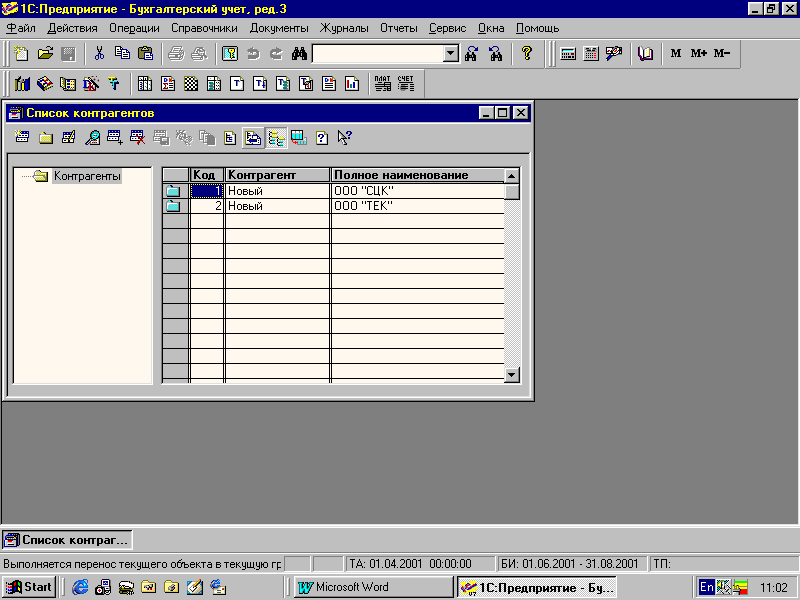Open the Операции menu
The image size is (800, 600).
pyautogui.click(x=134, y=28)
